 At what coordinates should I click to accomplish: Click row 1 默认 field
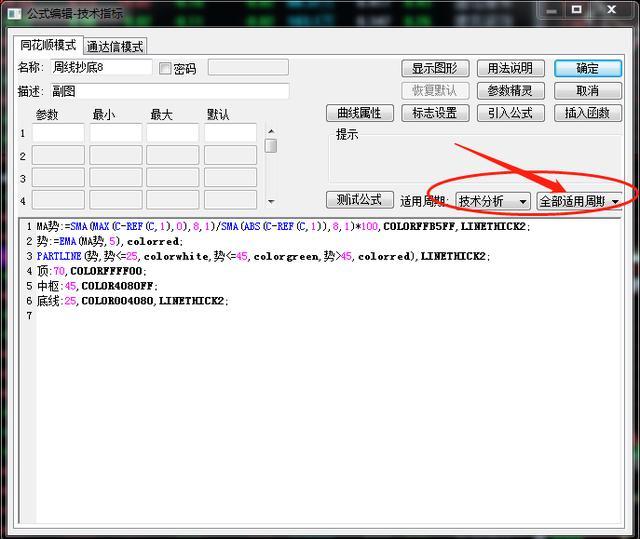coord(231,133)
